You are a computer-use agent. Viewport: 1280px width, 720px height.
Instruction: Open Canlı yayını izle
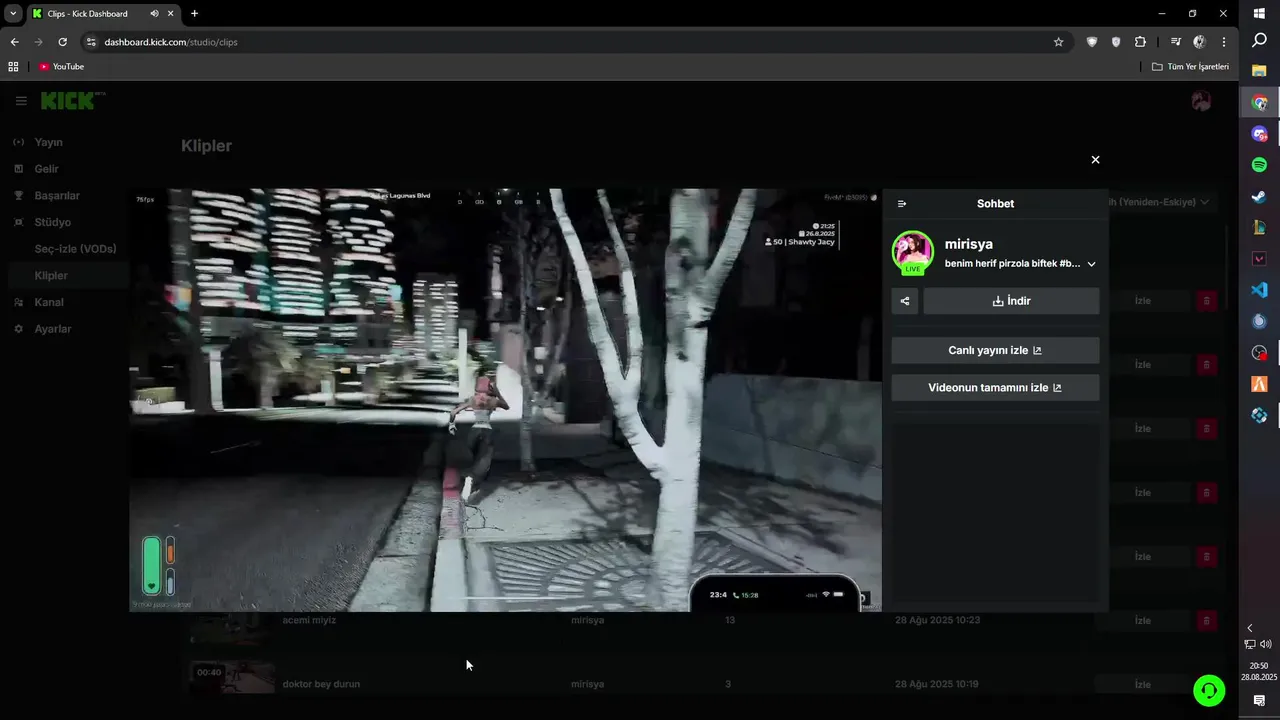click(995, 351)
